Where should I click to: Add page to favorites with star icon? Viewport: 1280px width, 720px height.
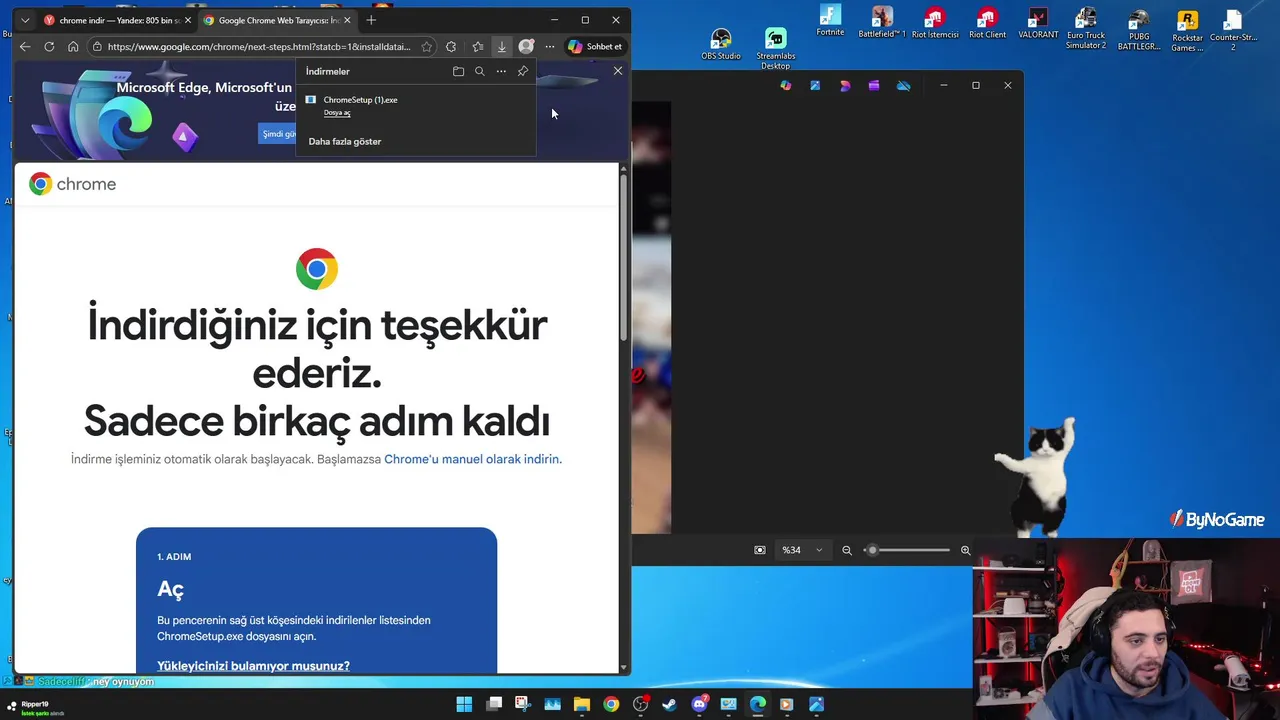427,46
